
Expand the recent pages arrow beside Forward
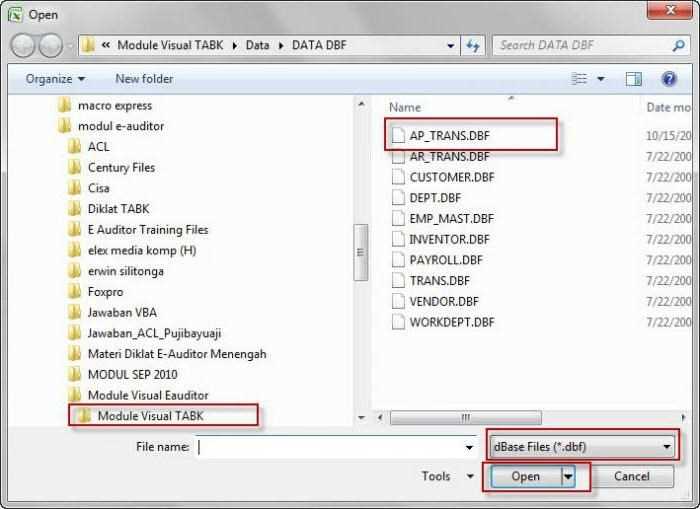(x=70, y=45)
